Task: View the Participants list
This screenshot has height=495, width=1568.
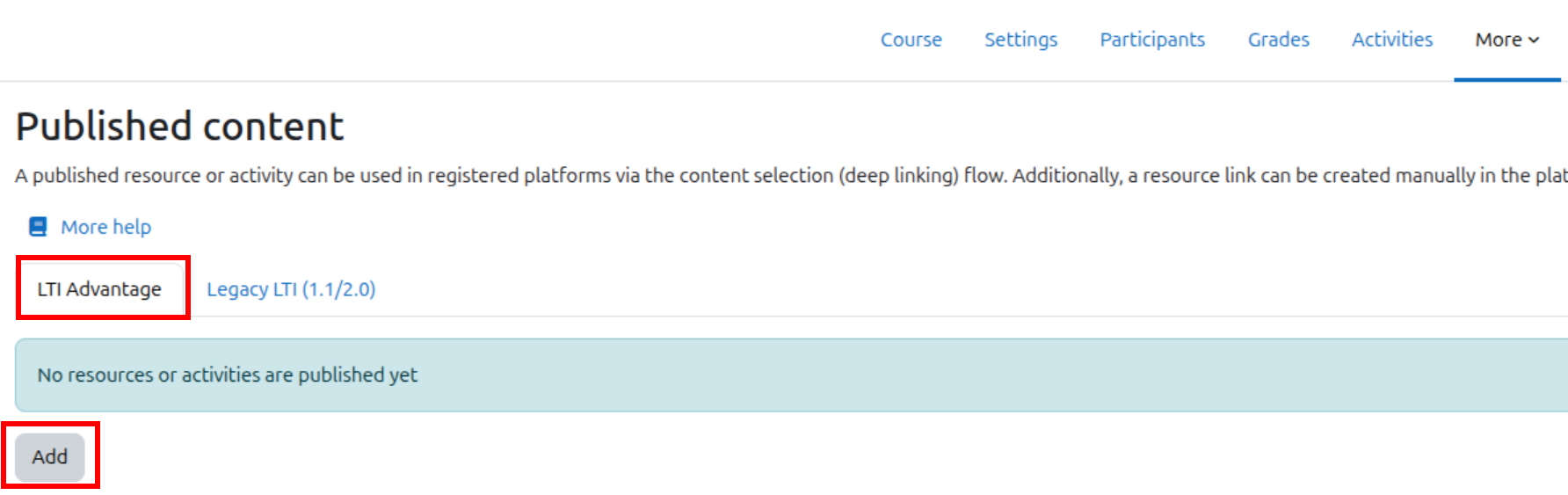Action: [x=1152, y=40]
